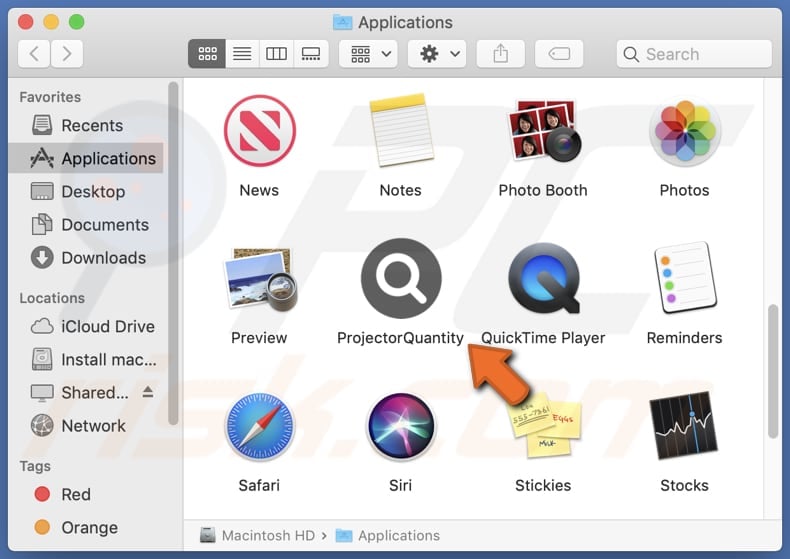The height and width of the screenshot is (559, 790).
Task: Select the Reminders app icon
Action: (685, 277)
